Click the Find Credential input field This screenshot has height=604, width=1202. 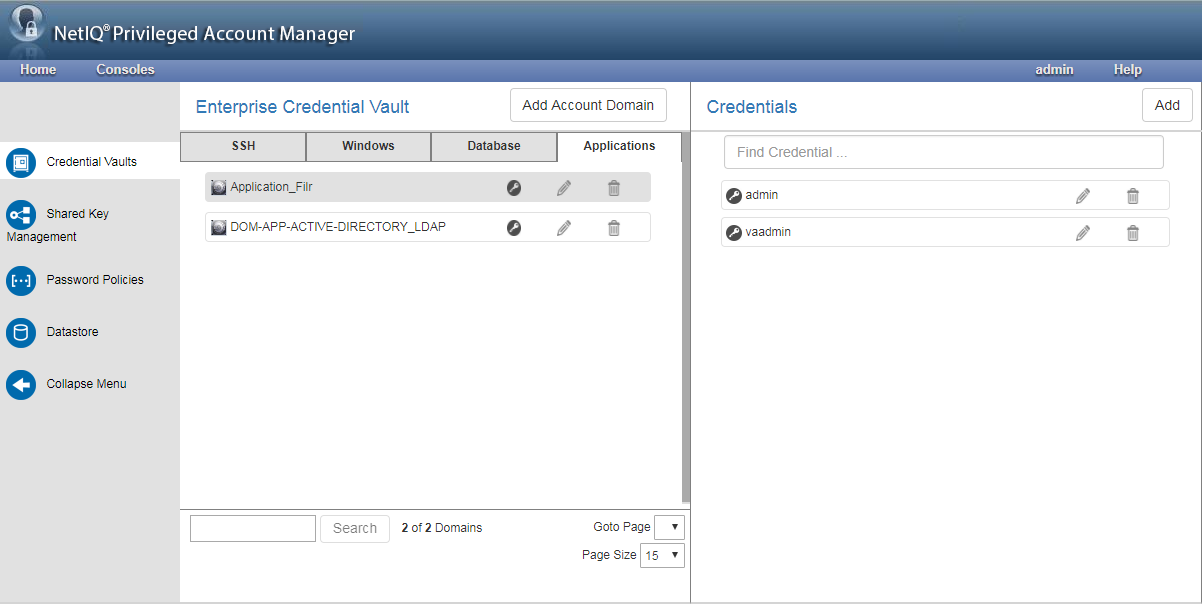pyautogui.click(x=944, y=152)
